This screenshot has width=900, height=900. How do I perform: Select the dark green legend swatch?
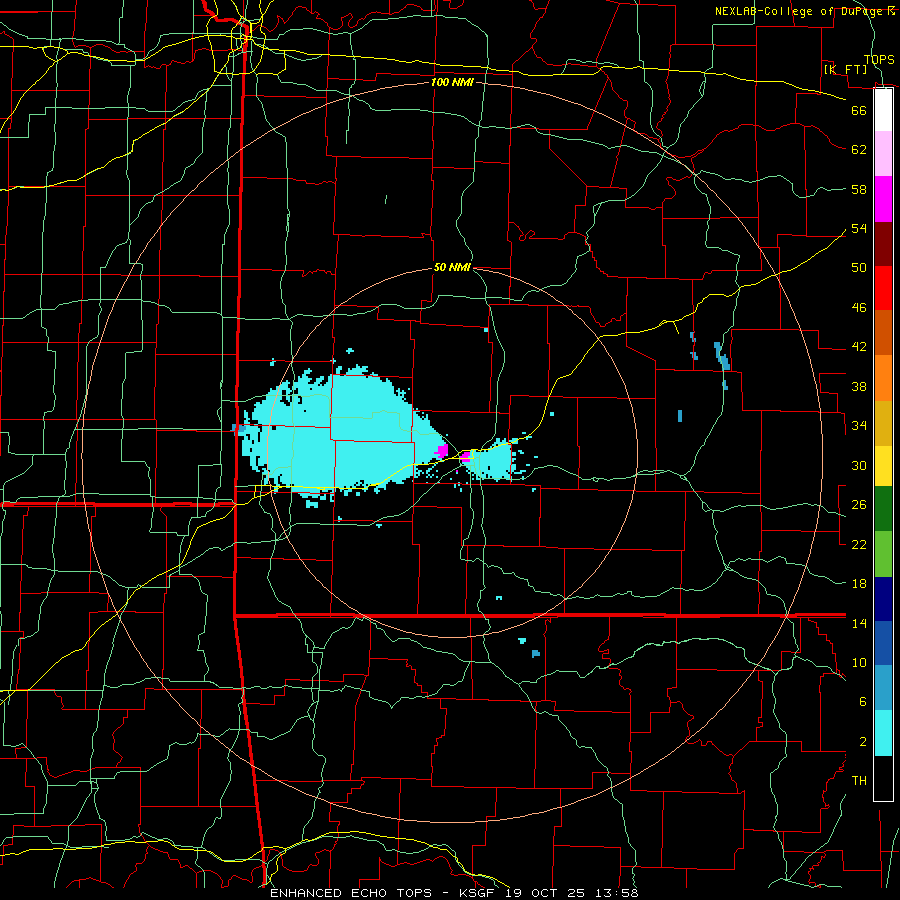point(883,509)
